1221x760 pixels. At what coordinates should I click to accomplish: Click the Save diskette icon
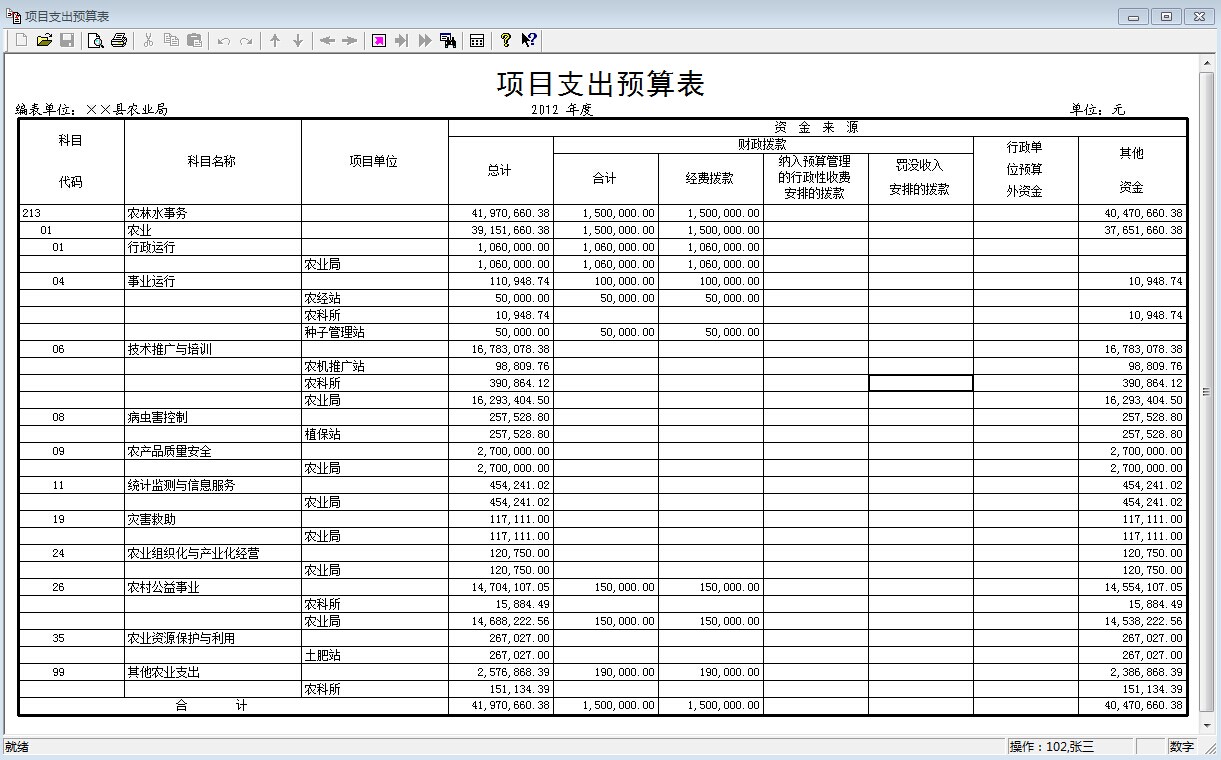pos(67,40)
